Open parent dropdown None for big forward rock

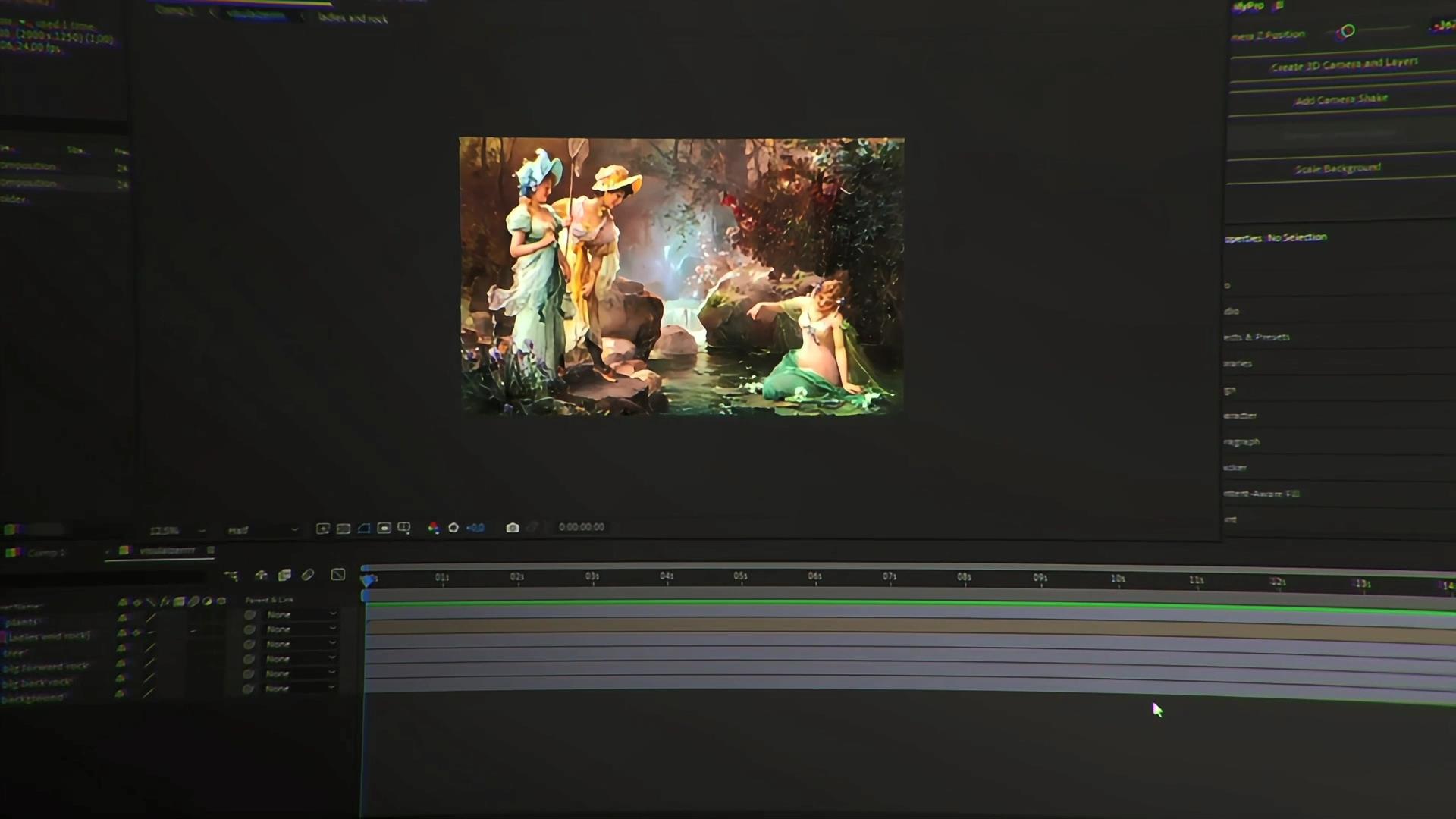pyautogui.click(x=300, y=659)
